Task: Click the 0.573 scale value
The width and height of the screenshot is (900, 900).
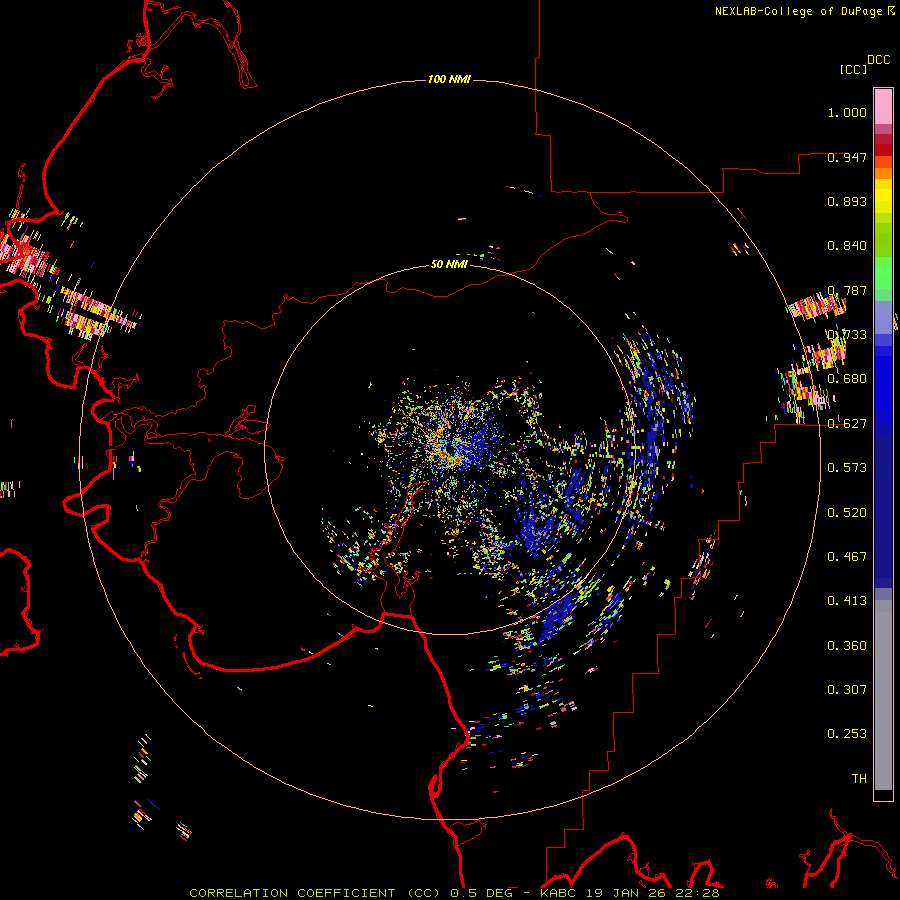Action: coord(847,468)
